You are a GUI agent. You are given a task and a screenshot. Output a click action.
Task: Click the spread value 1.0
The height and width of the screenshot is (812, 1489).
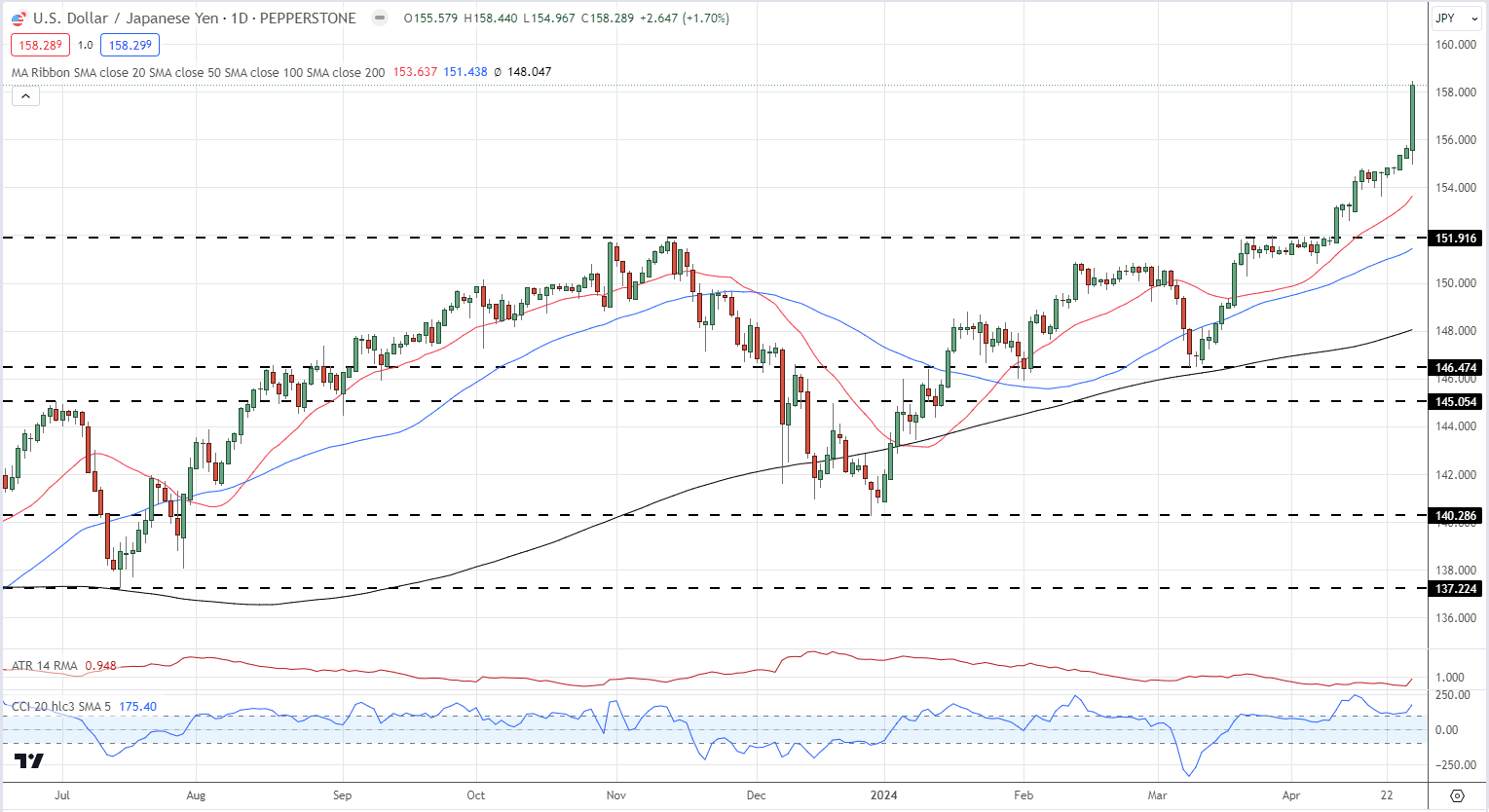click(x=86, y=45)
